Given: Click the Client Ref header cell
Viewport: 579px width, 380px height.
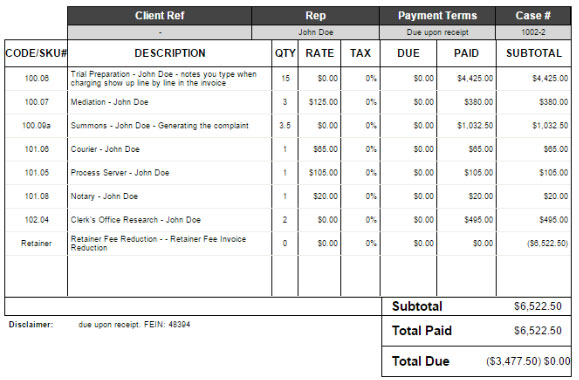Looking at the screenshot, I should tap(160, 16).
